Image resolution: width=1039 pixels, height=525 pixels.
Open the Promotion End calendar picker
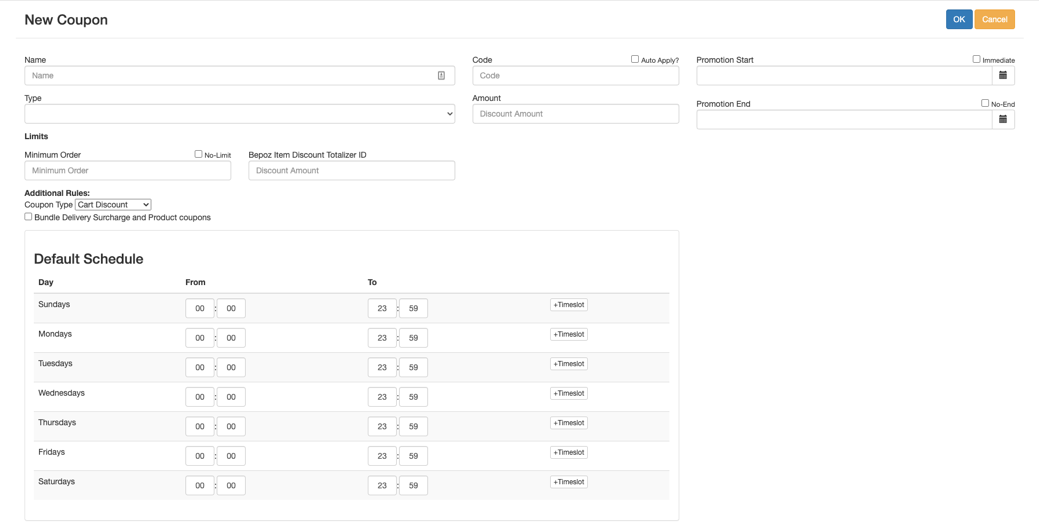point(1003,120)
